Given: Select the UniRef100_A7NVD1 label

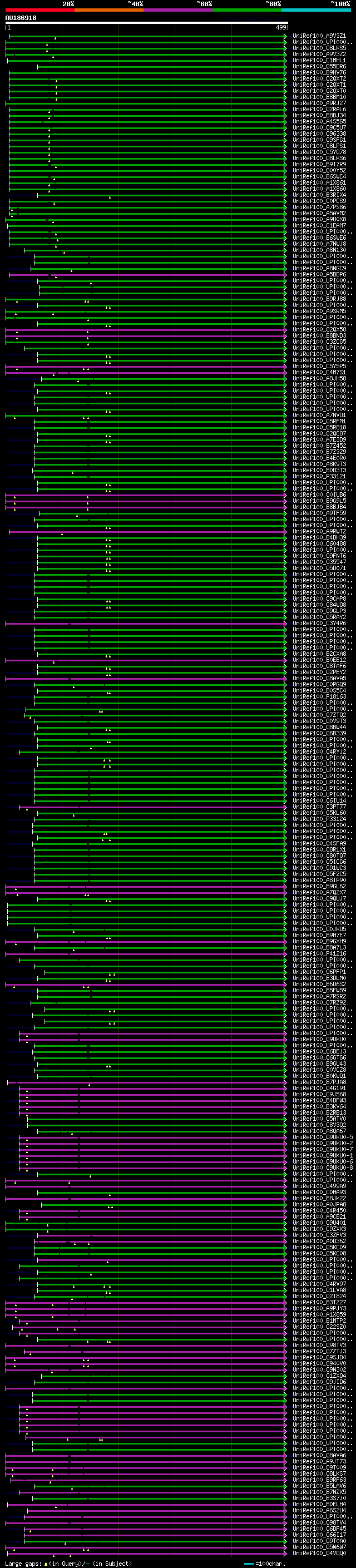Looking at the screenshot, I should click(319, 416).
